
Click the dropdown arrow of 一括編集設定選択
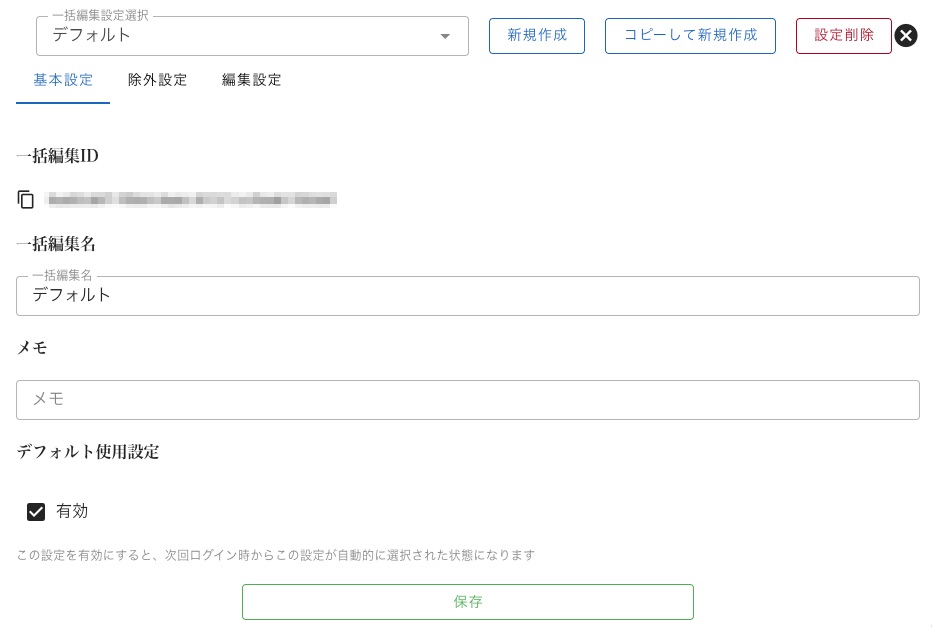(x=445, y=37)
